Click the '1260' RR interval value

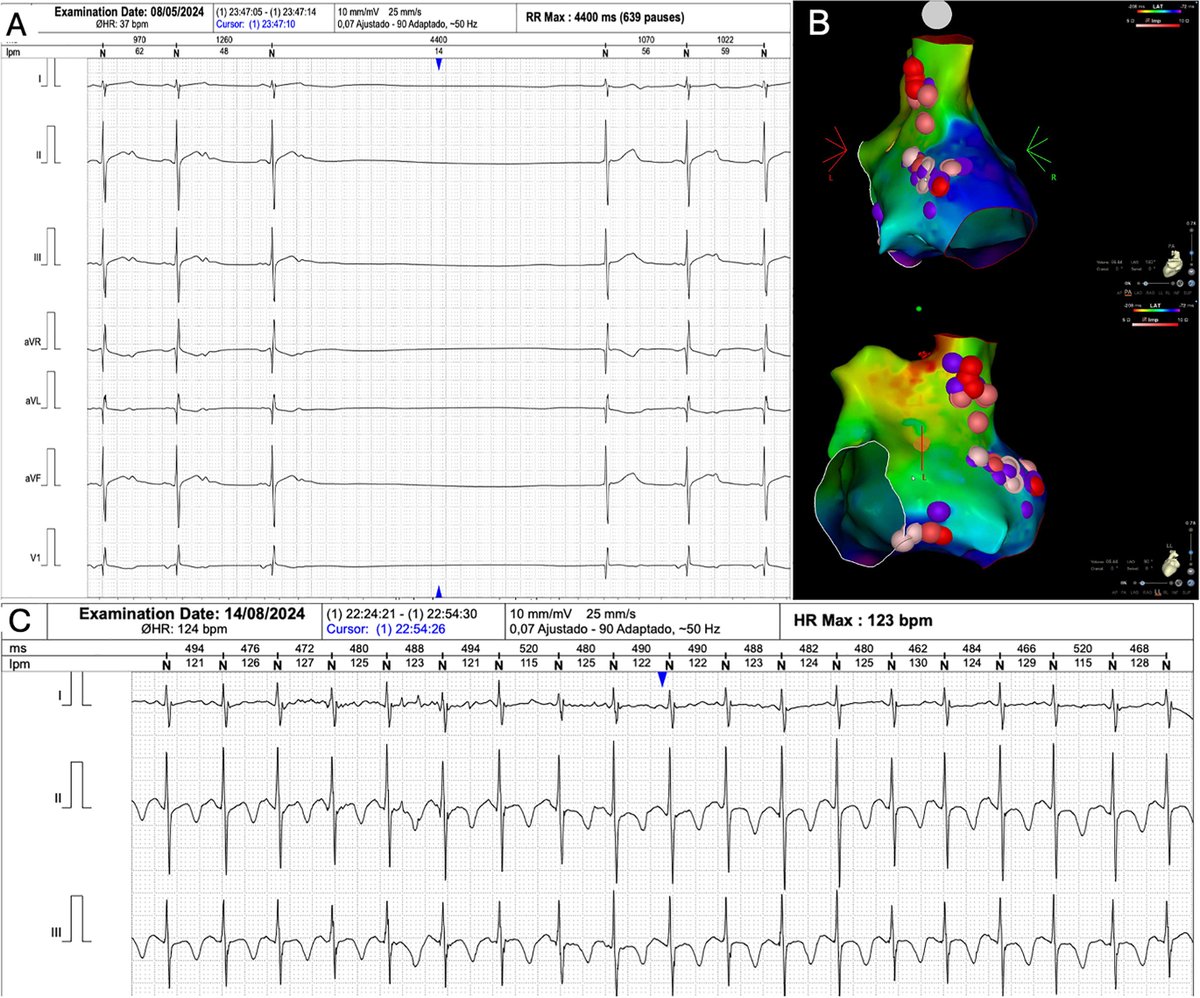pos(224,40)
